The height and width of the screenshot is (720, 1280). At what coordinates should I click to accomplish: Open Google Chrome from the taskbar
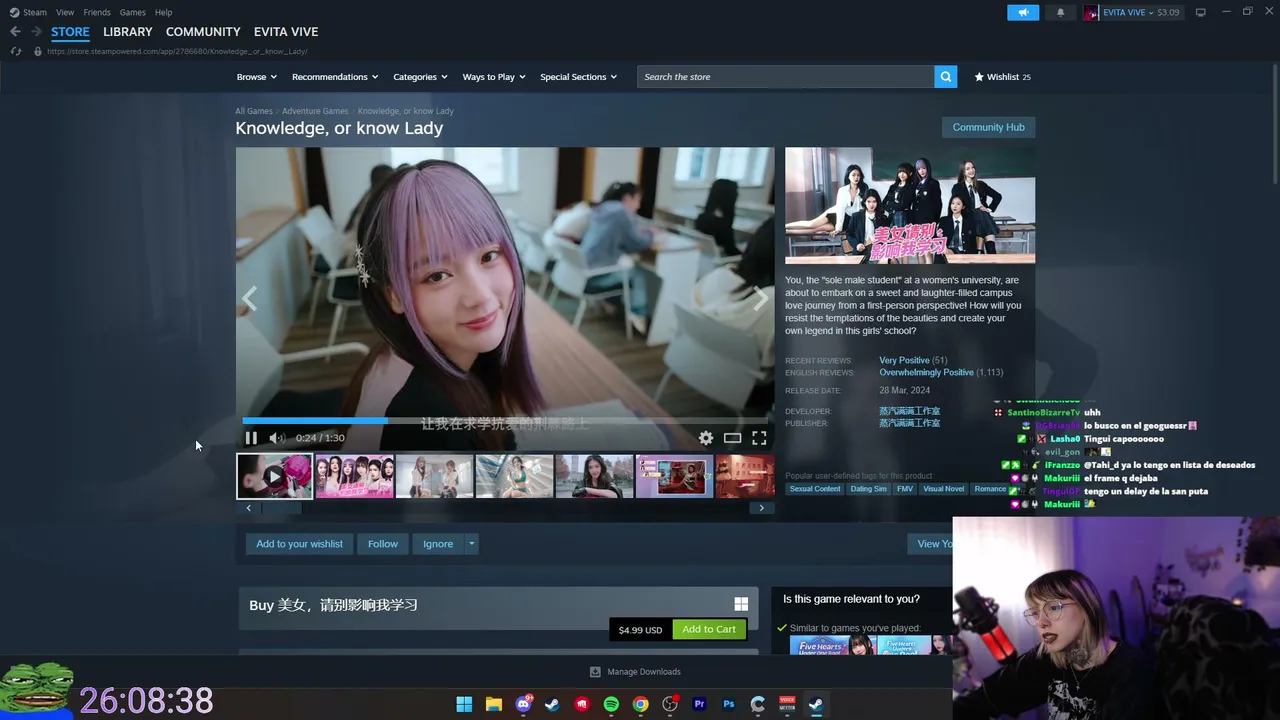pos(640,704)
